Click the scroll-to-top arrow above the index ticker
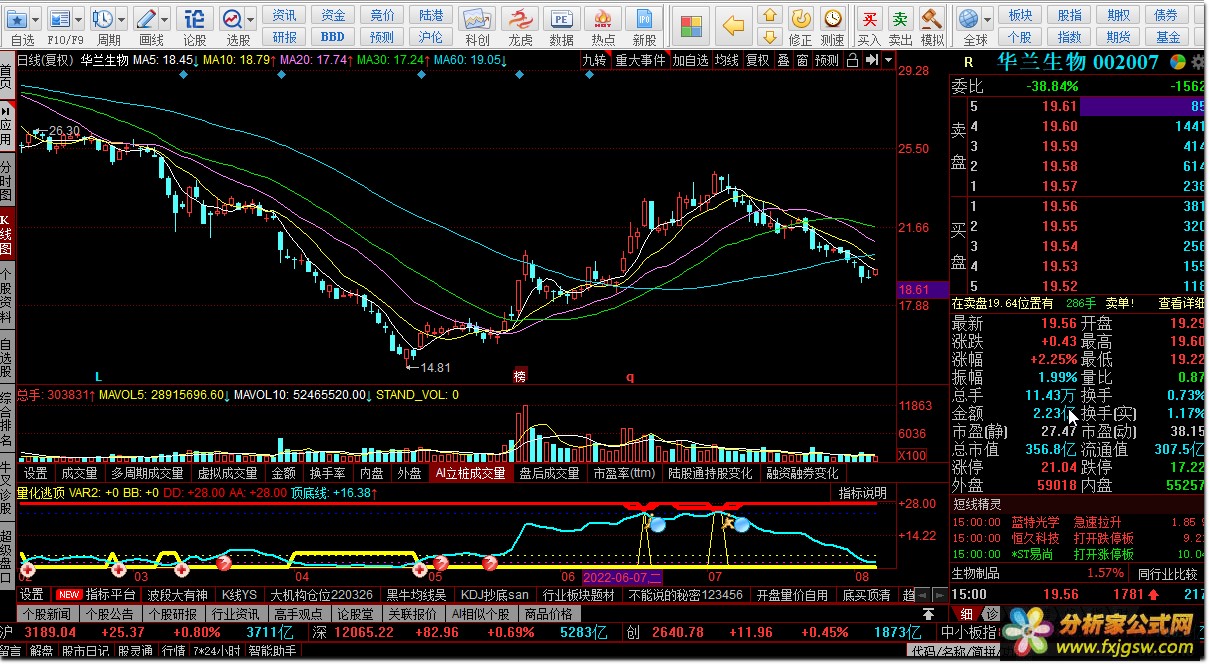Image resolution: width=1210 pixels, height=664 pixels. click(928, 614)
